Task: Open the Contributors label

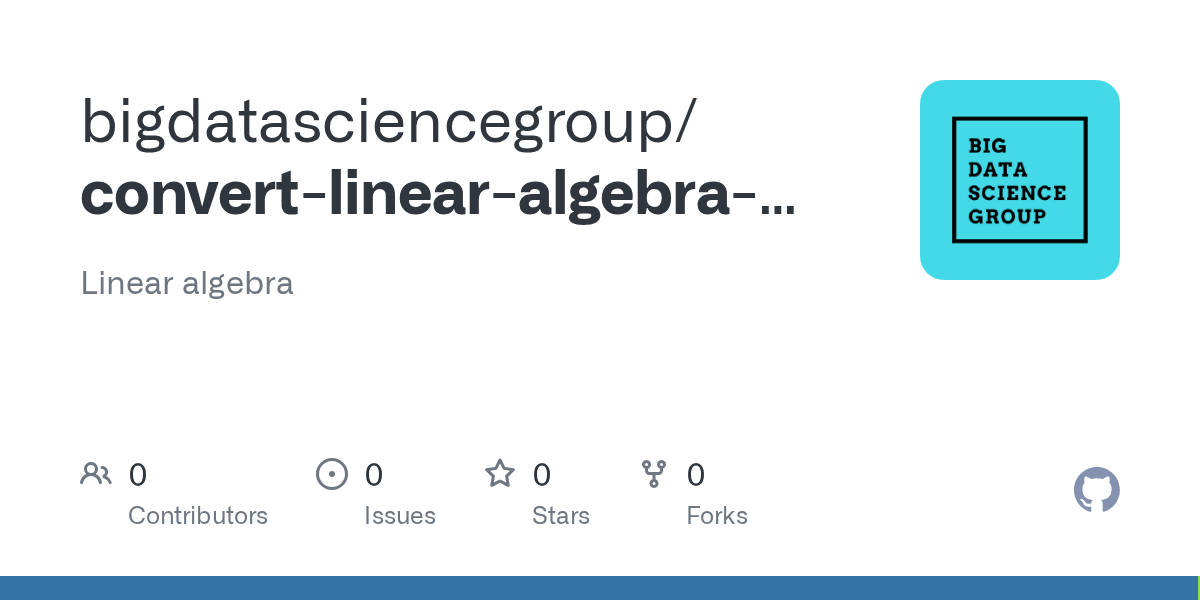Action: pyautogui.click(x=198, y=516)
